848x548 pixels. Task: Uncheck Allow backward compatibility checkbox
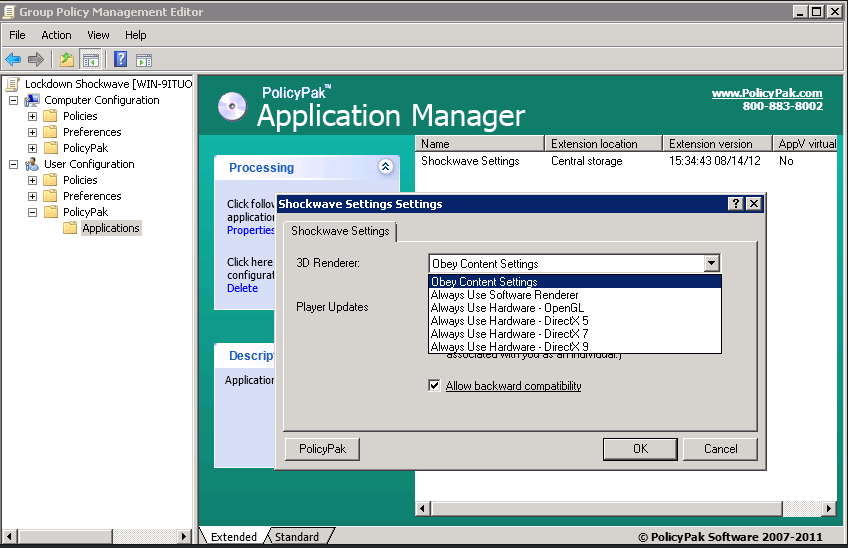pyautogui.click(x=434, y=385)
